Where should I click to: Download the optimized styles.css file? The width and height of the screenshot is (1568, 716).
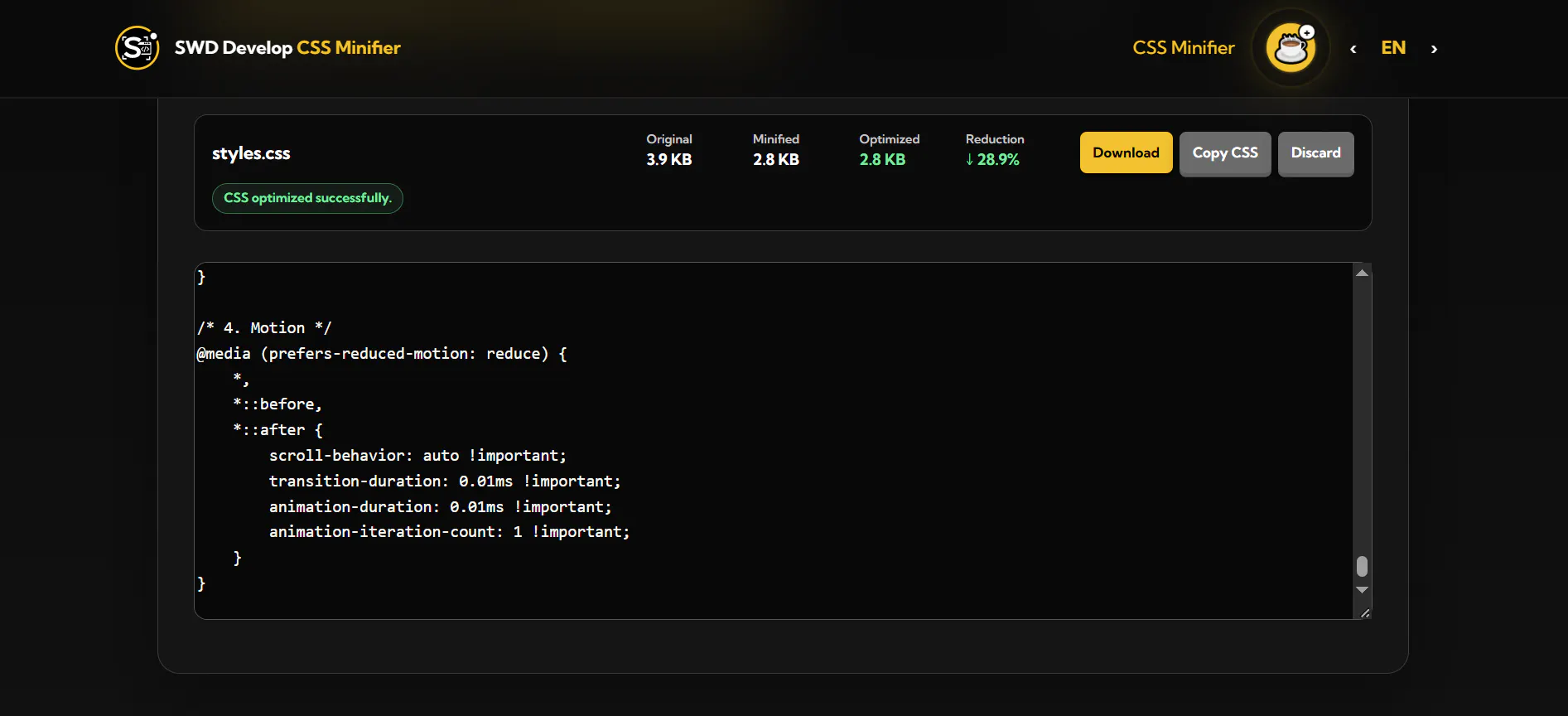click(1126, 152)
